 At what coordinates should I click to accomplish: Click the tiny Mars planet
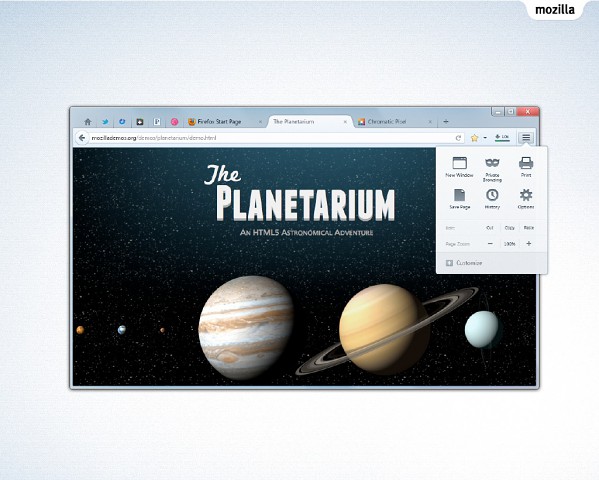click(x=162, y=330)
